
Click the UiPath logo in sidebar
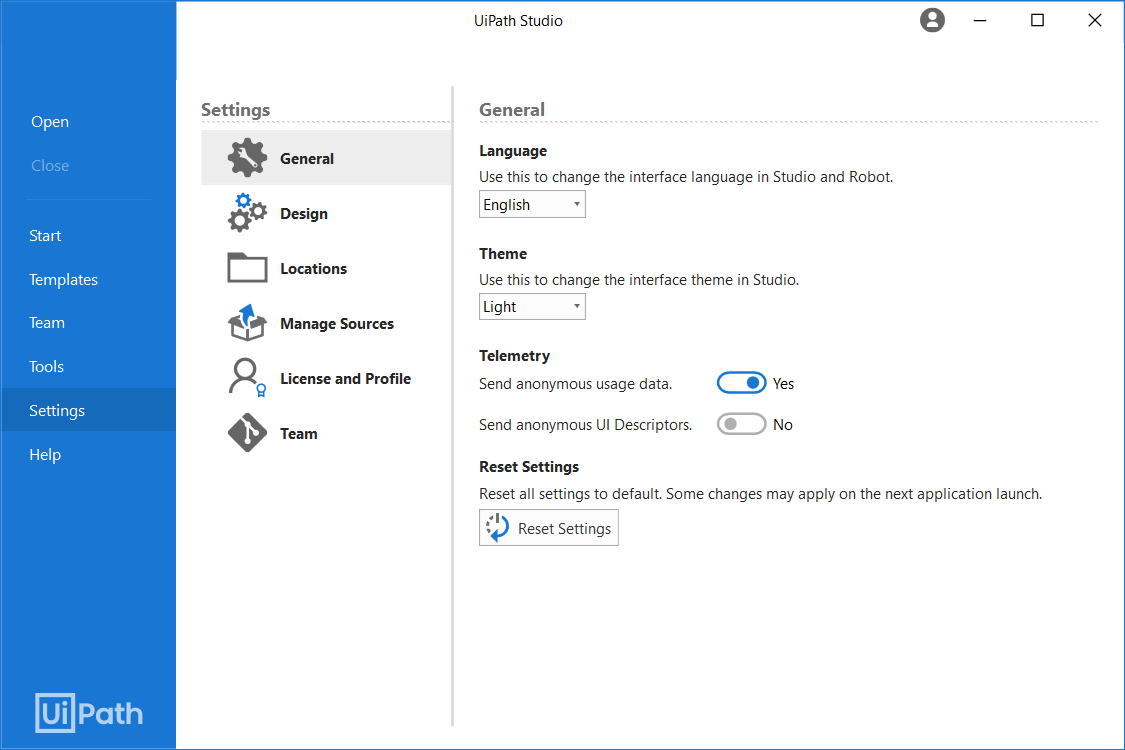pyautogui.click(x=89, y=713)
